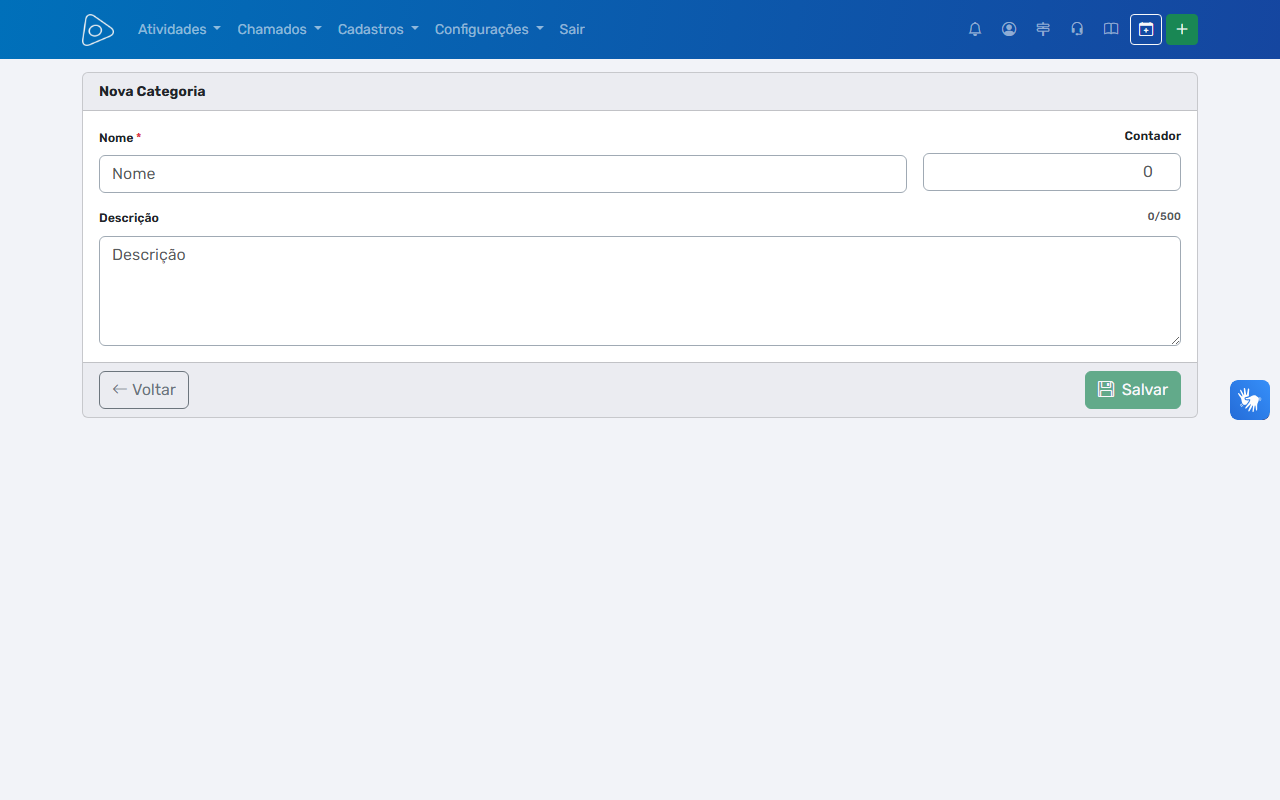This screenshot has width=1280, height=800.
Task: Go back with the Voltar button
Action: (144, 390)
